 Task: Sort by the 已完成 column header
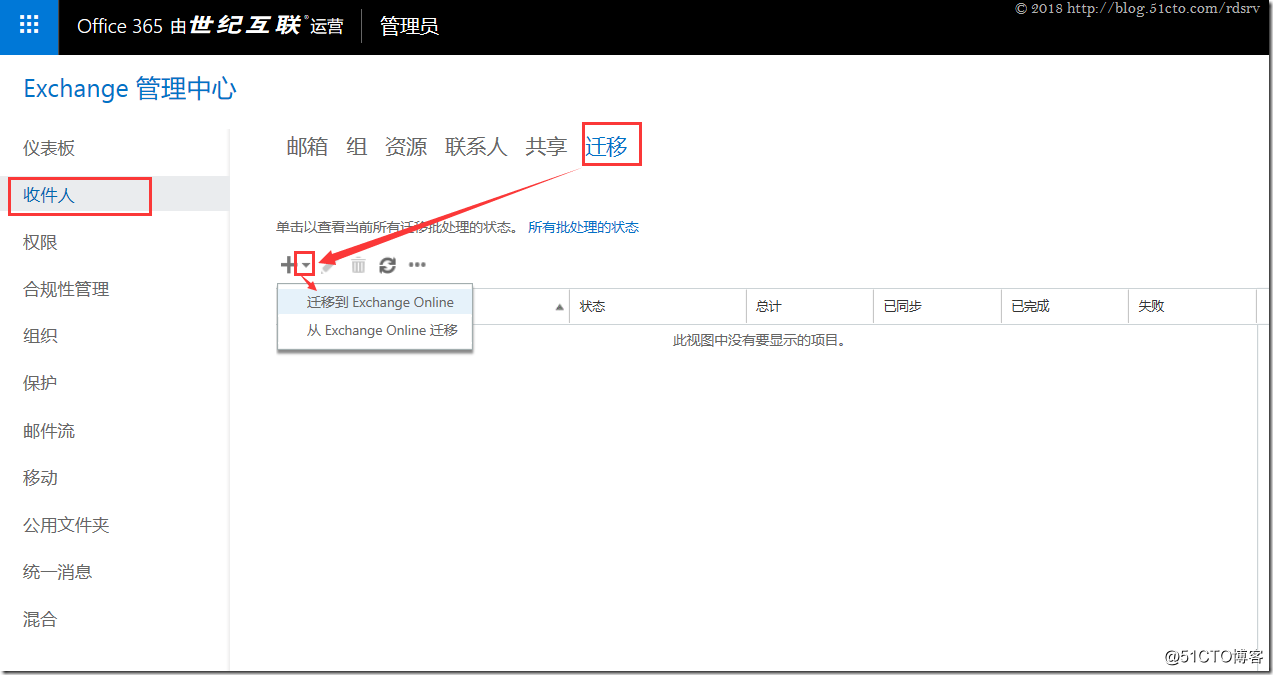point(1064,306)
